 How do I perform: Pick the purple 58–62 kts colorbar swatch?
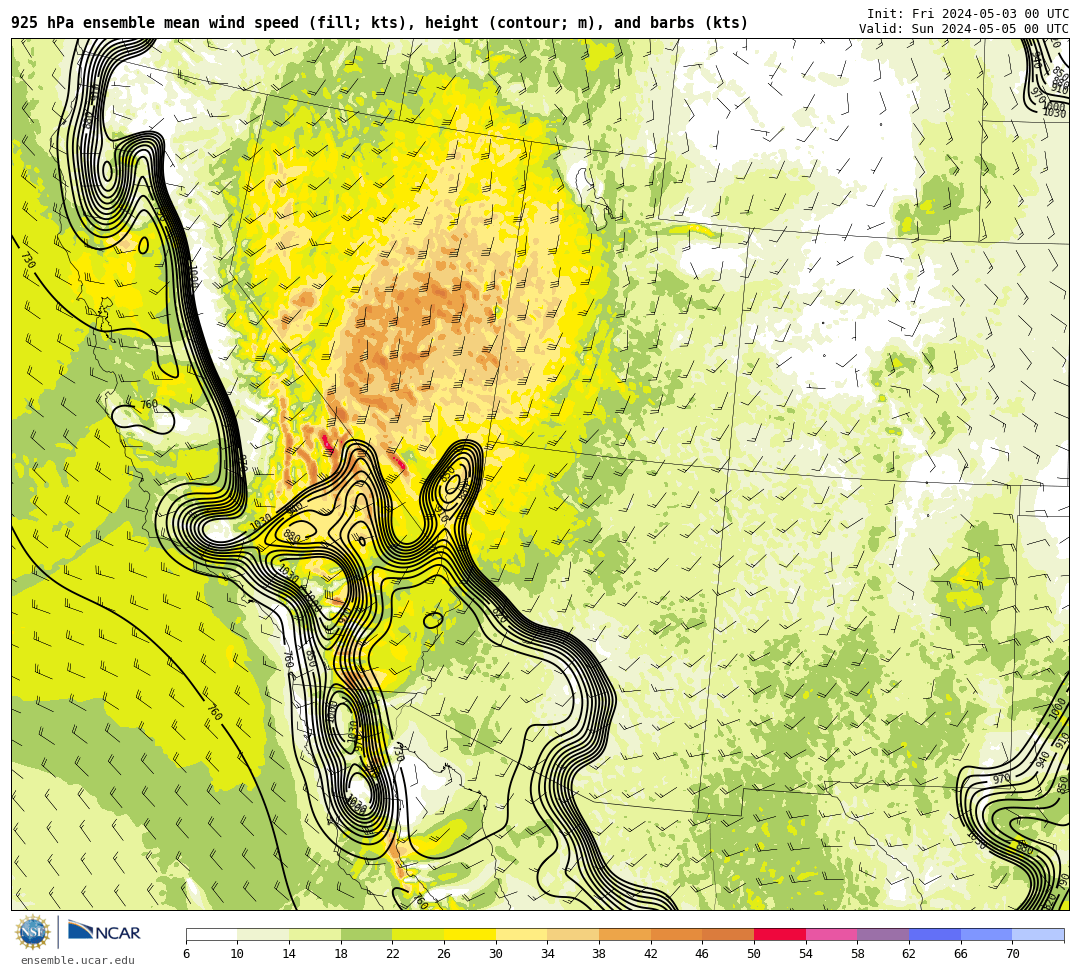(883, 934)
